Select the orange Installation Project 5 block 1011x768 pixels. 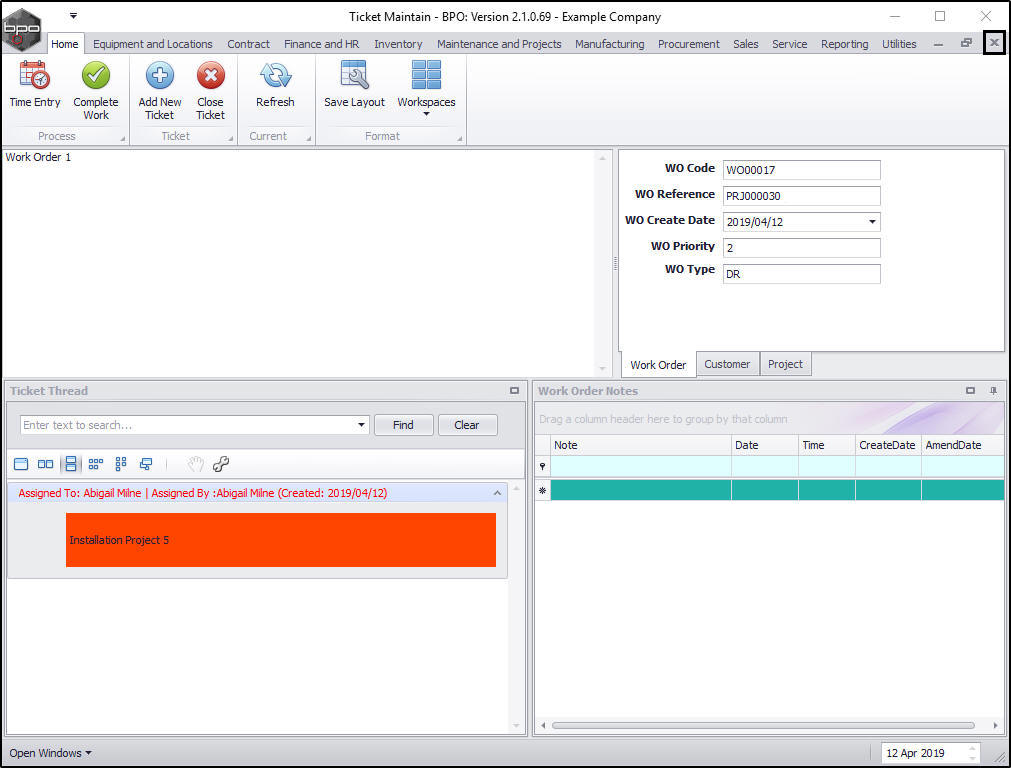click(x=280, y=540)
